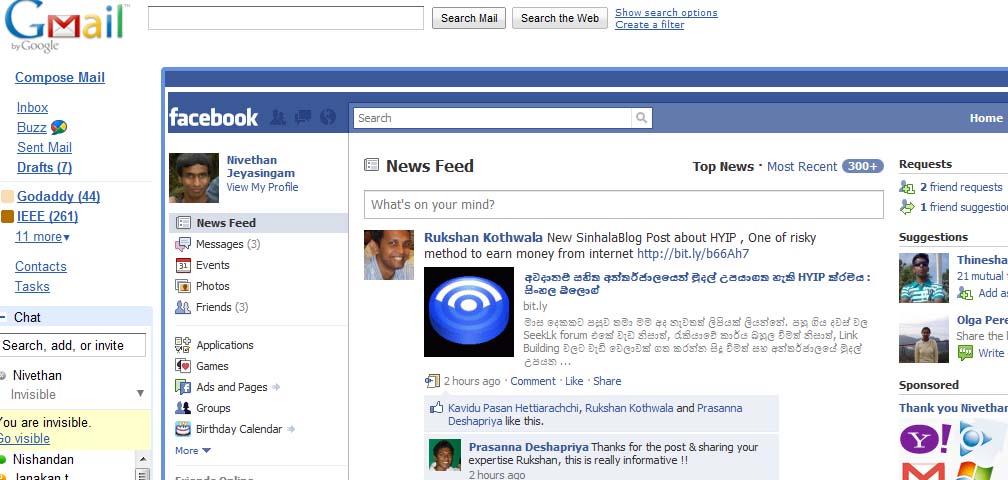Click the Ads and Pages icon
Screen dimensions: 1008x480
183,387
